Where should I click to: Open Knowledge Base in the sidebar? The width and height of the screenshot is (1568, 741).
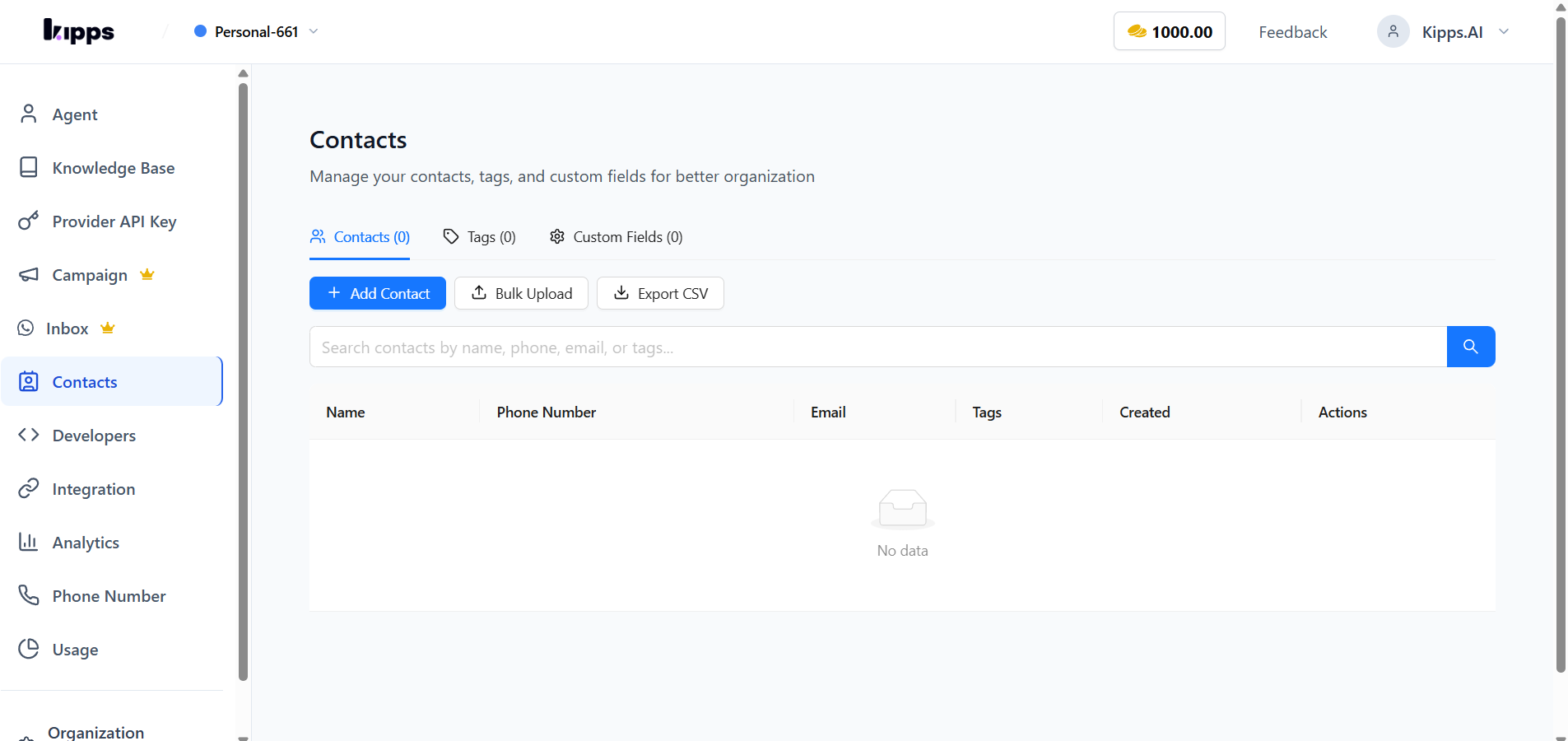(112, 167)
